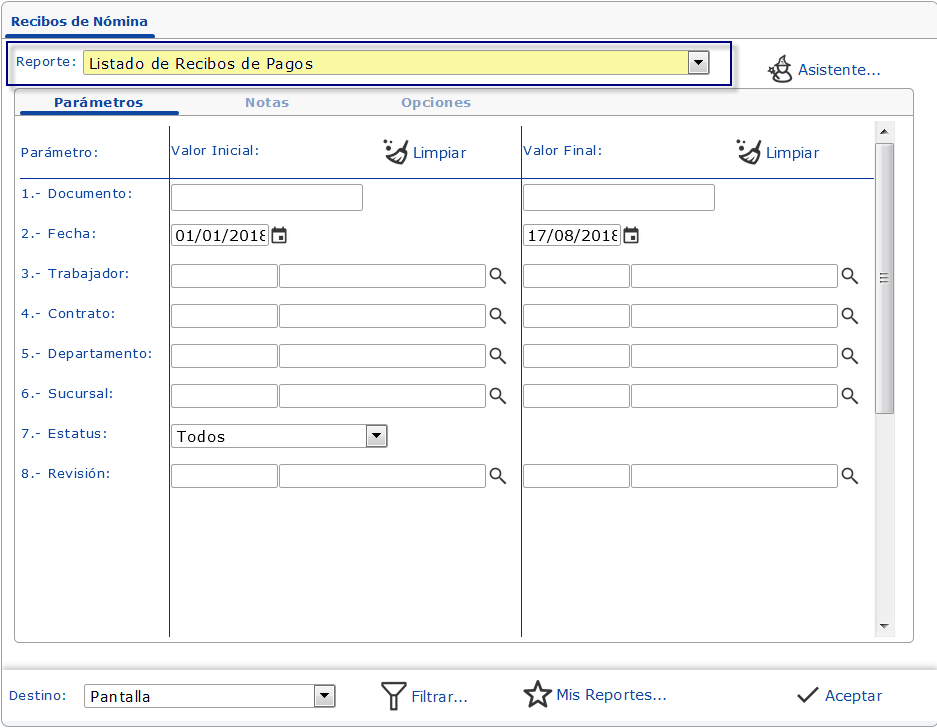The width and height of the screenshot is (937, 728).
Task: Click the Aceptar checkmark icon
Action: [x=807, y=695]
